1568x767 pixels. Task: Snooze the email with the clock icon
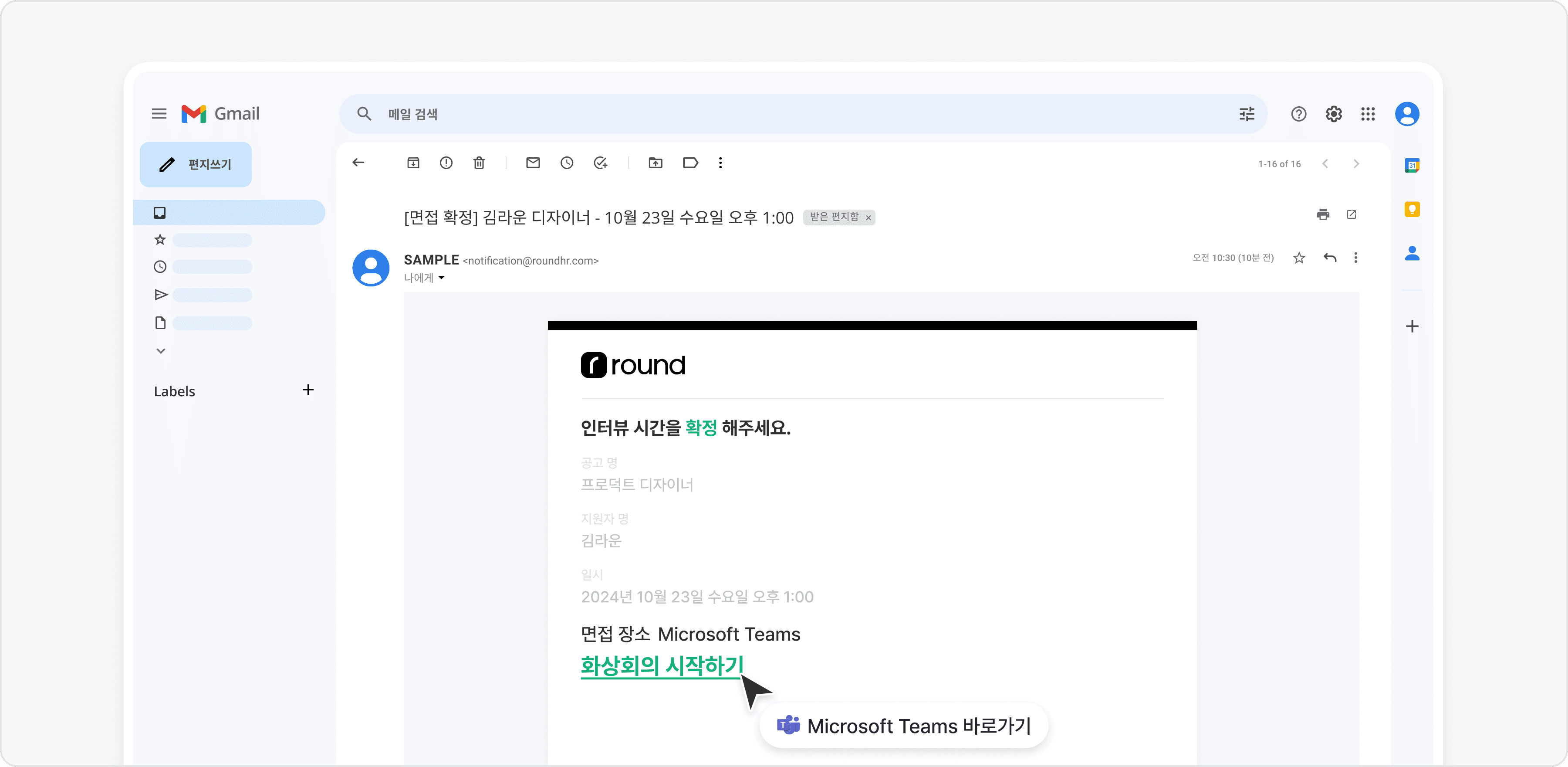pyautogui.click(x=567, y=163)
